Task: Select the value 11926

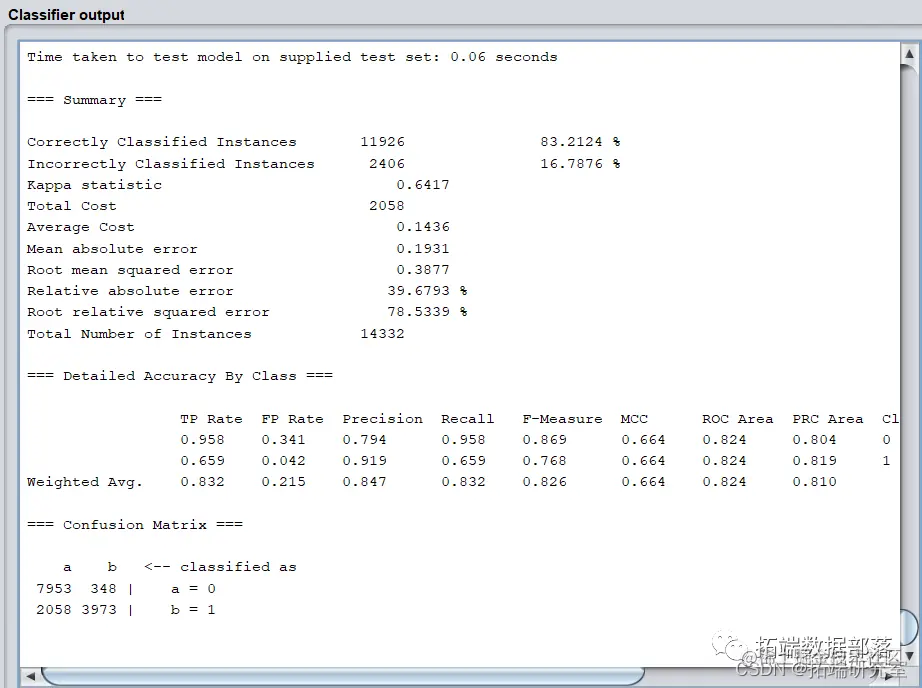Action: [x=382, y=142]
